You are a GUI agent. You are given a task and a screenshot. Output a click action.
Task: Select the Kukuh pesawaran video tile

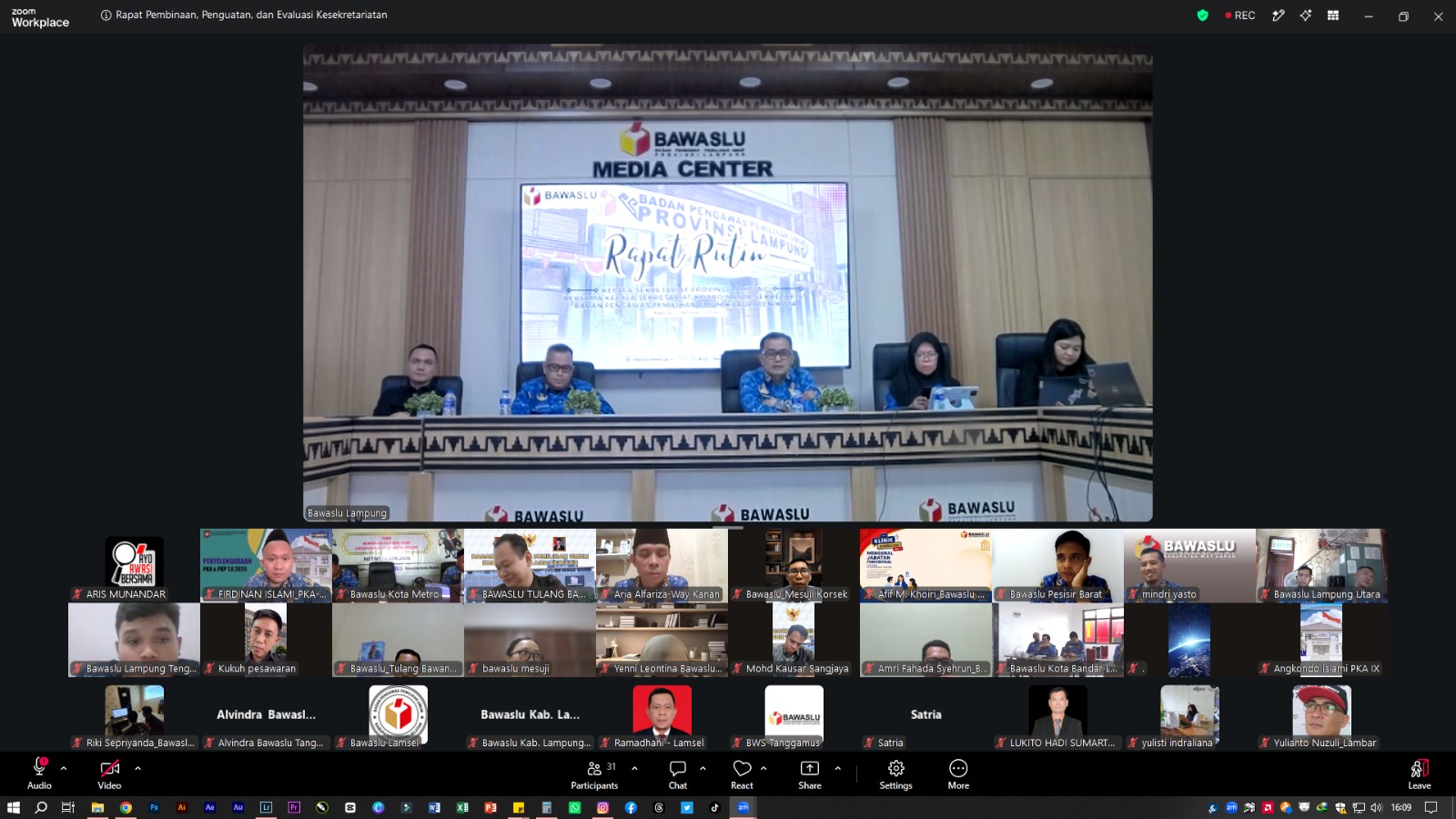pyautogui.click(x=266, y=640)
